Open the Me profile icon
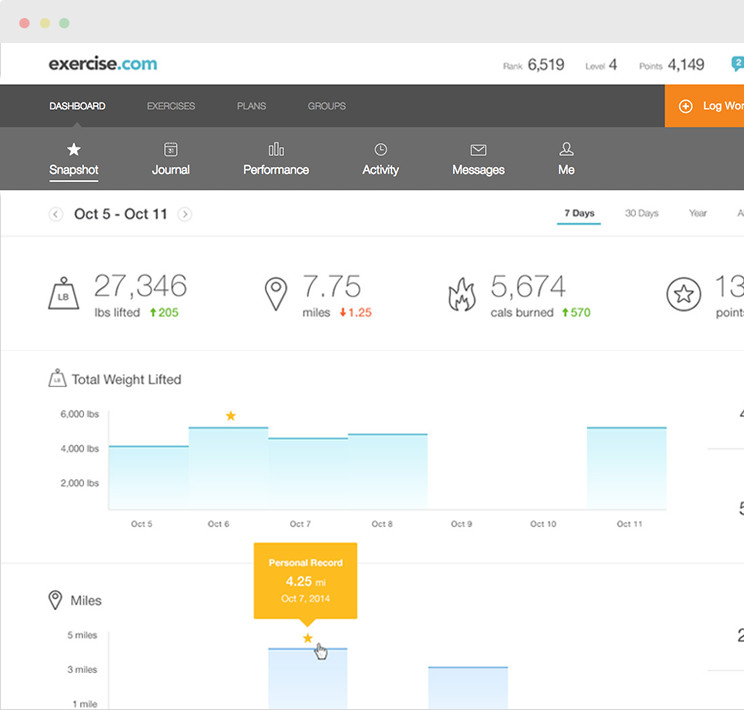 point(566,149)
